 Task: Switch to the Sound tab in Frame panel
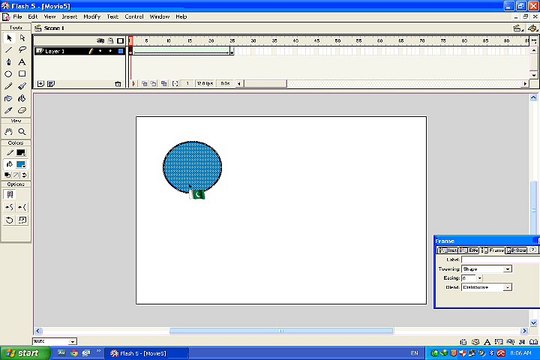point(516,250)
